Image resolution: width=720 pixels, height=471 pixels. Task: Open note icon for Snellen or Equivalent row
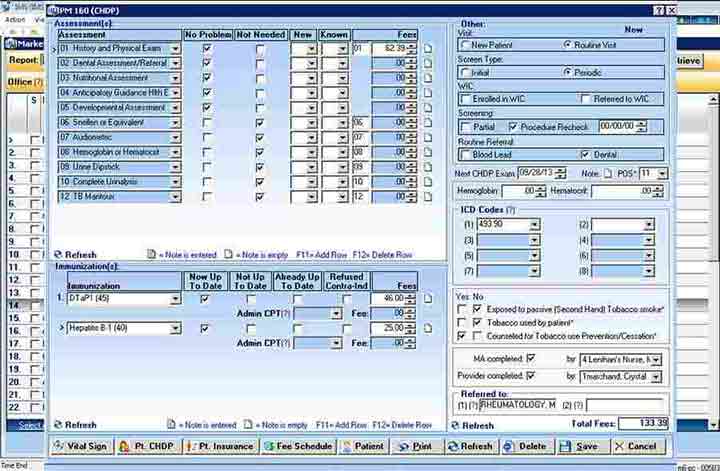[x=428, y=122]
